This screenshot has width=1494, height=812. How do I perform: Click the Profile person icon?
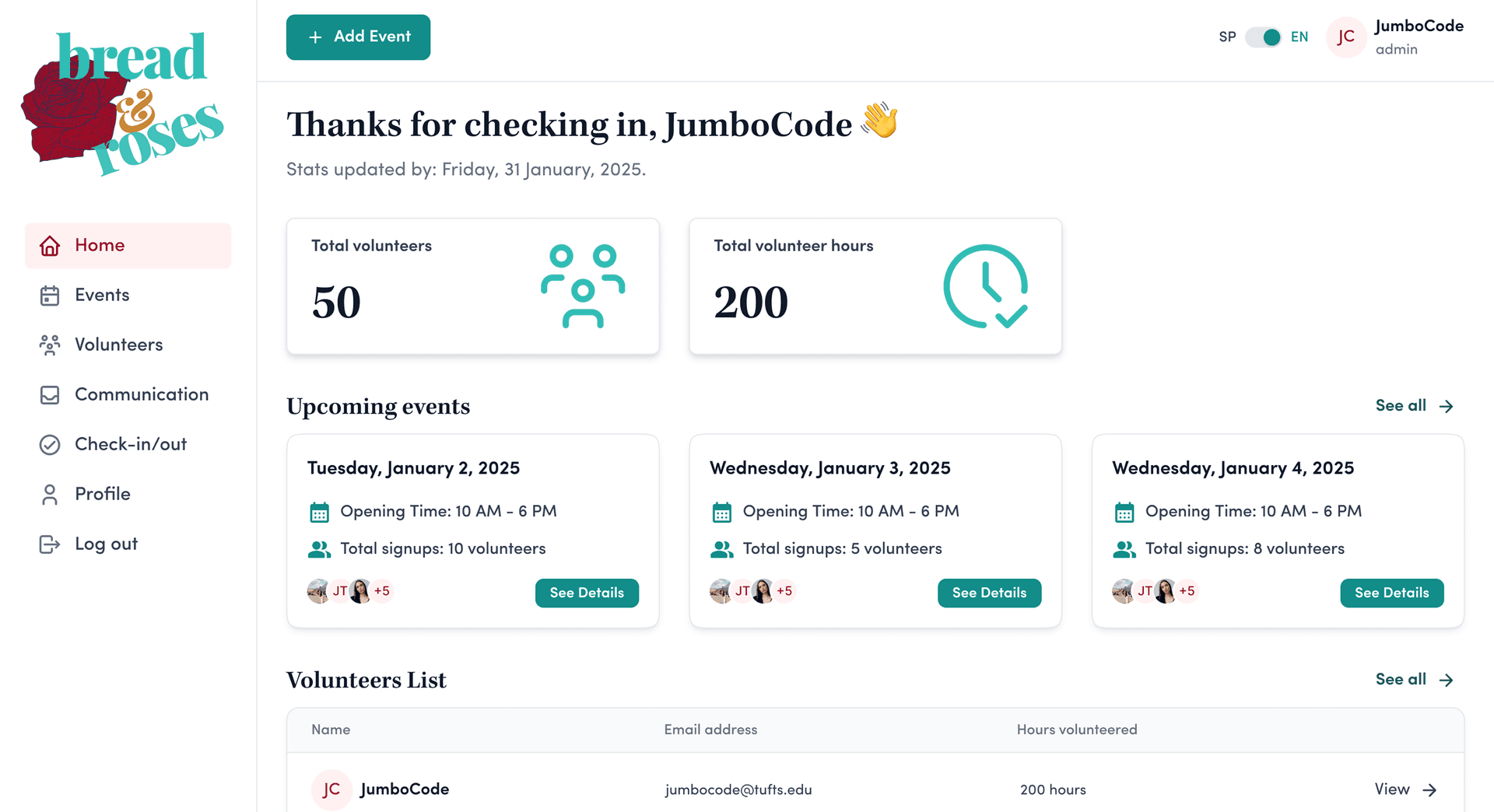click(x=50, y=495)
